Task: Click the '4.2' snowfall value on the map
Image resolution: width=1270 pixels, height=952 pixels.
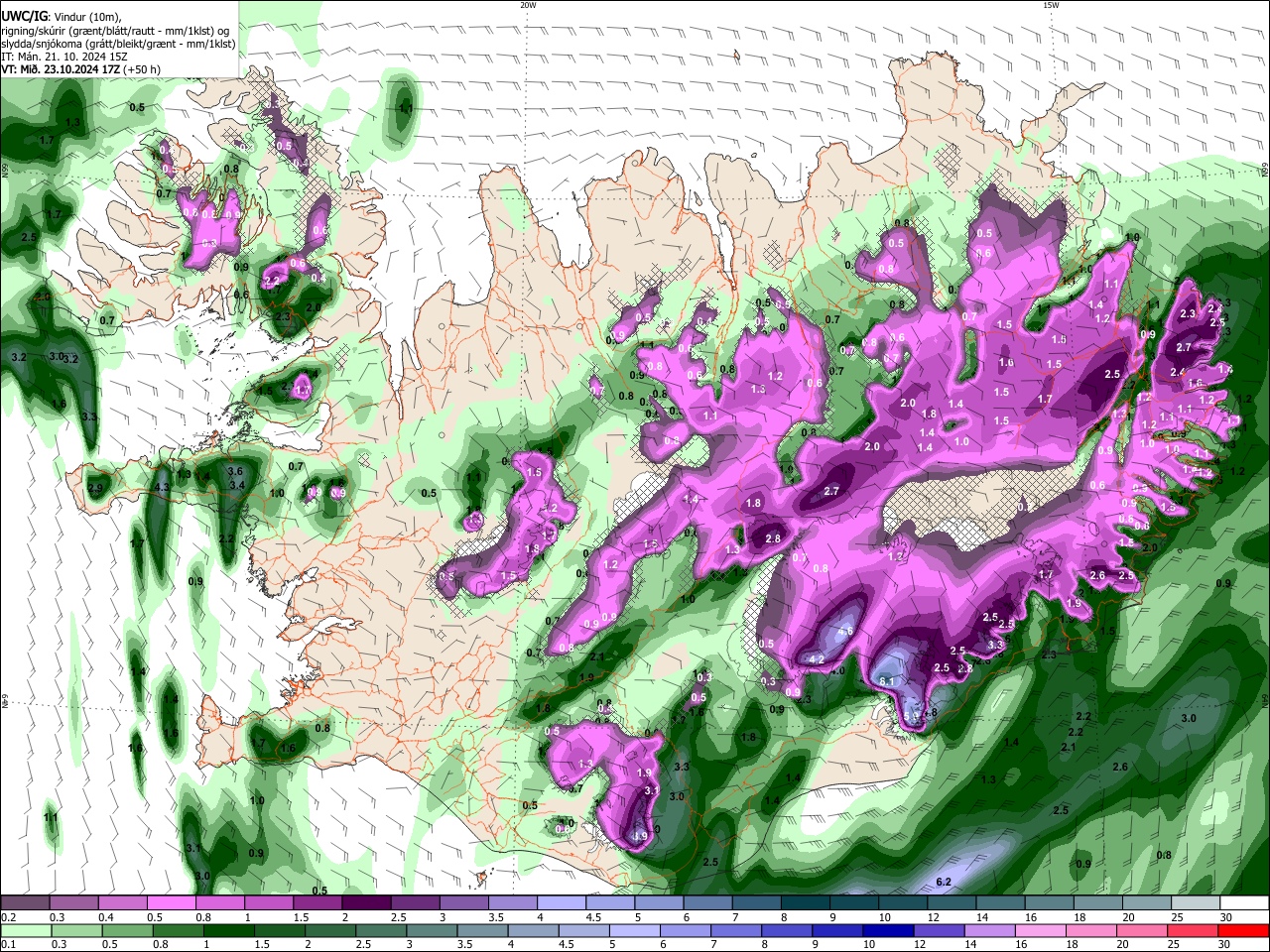Action: (818, 658)
